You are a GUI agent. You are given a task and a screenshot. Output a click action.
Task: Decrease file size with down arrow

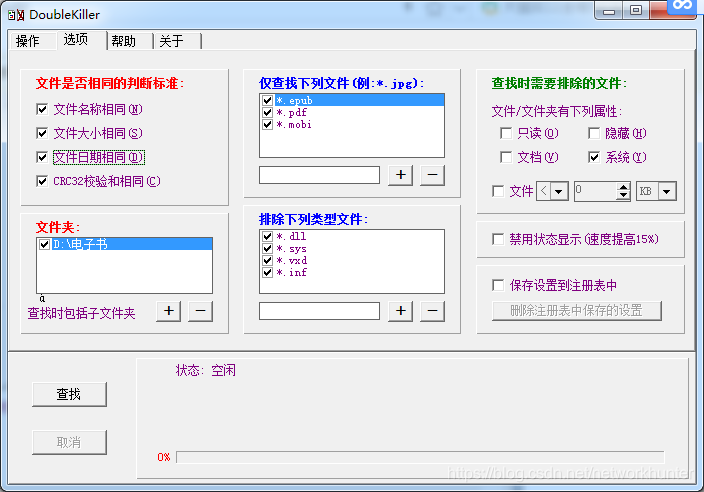(x=623, y=196)
